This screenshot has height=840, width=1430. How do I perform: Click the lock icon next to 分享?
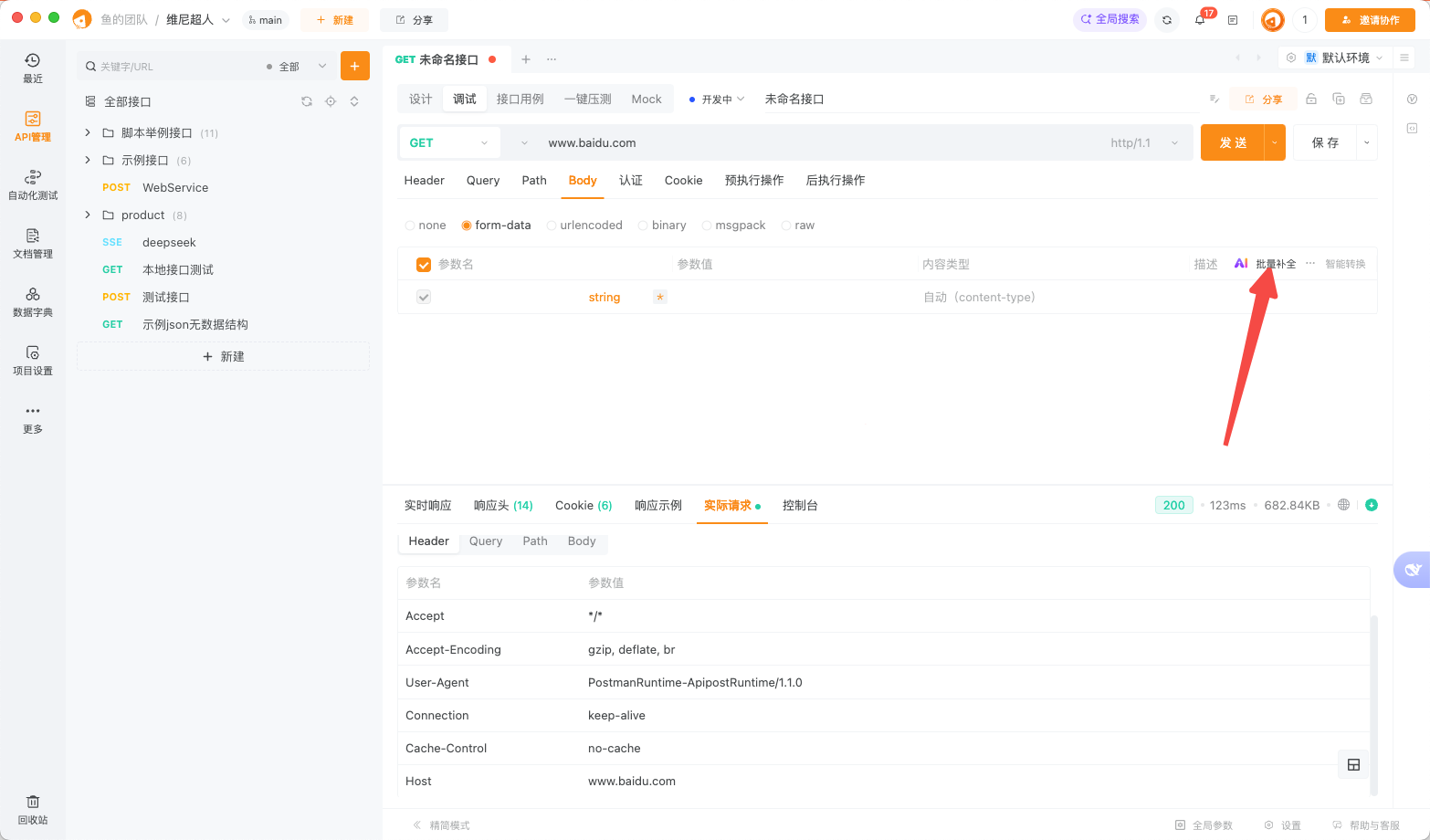1311,99
